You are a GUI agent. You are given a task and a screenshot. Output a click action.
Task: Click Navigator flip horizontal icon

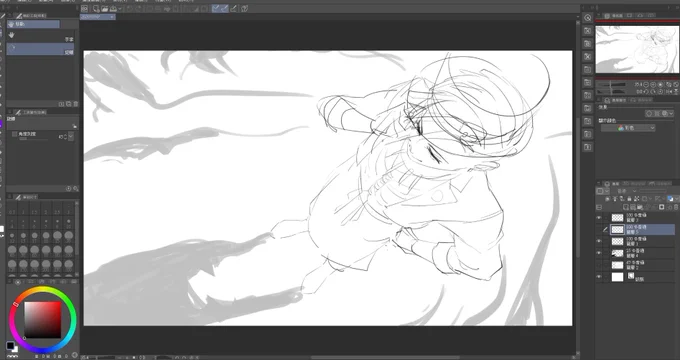pos(669,92)
